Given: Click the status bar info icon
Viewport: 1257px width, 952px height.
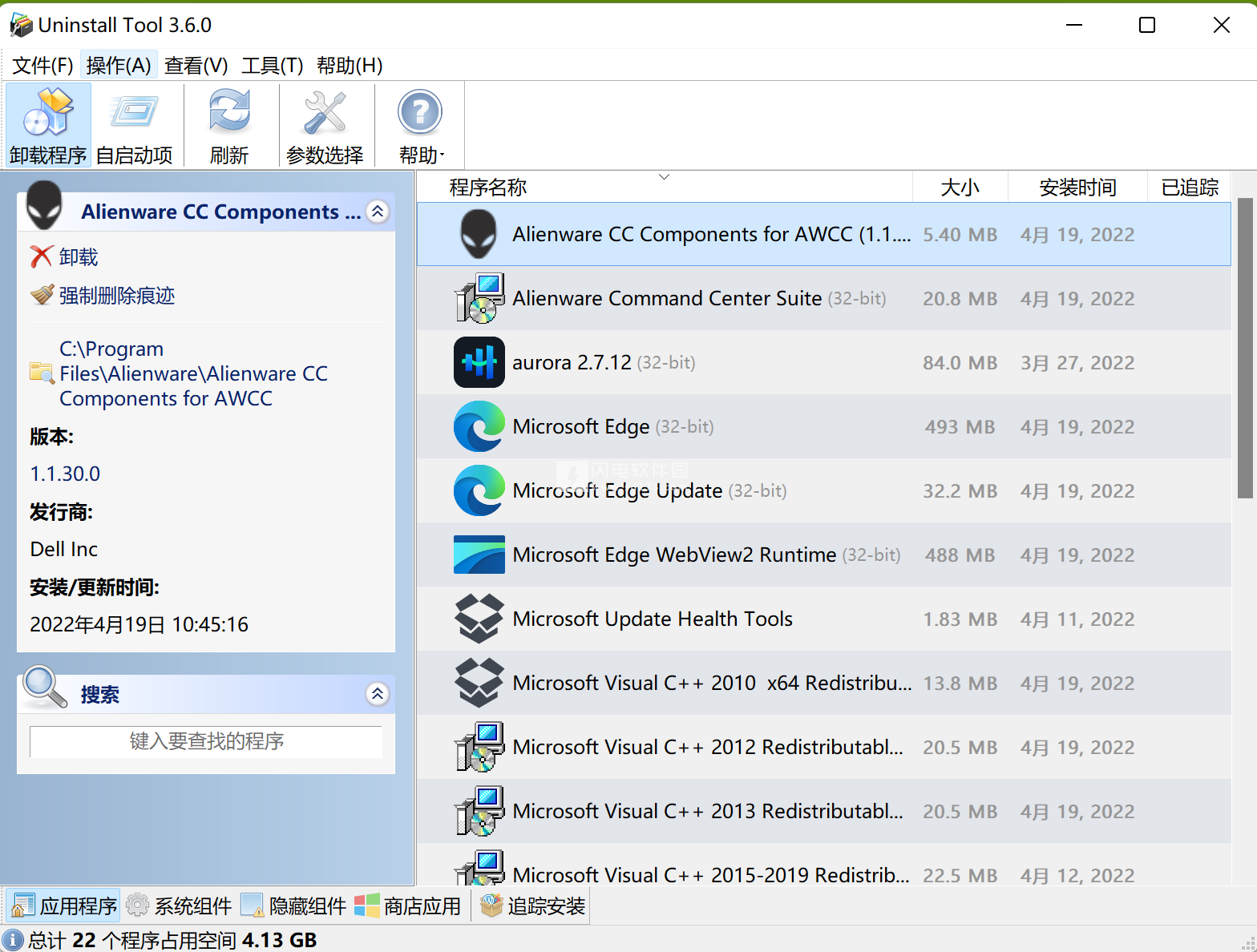Looking at the screenshot, I should tap(13, 940).
